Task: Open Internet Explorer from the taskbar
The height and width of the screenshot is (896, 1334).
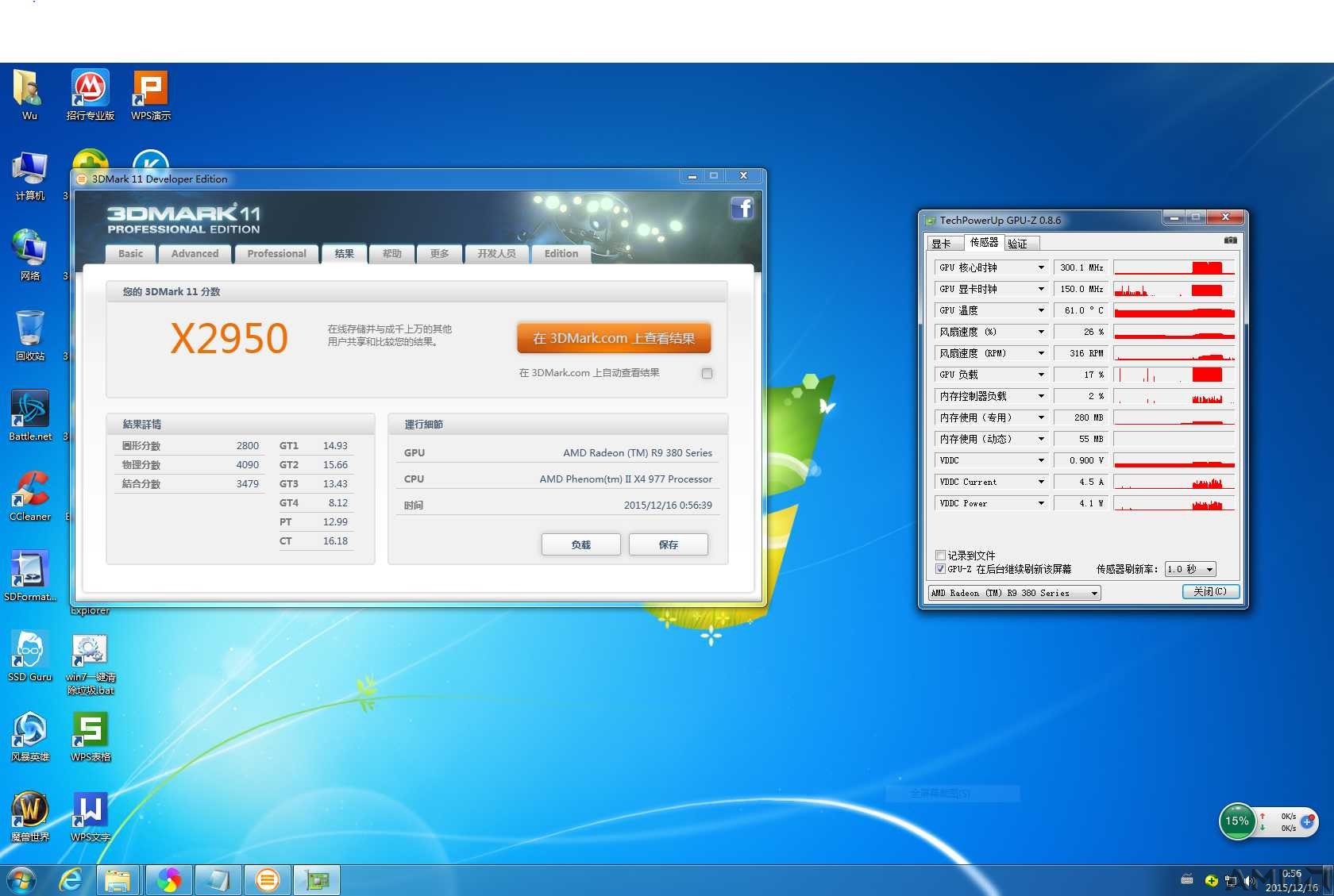Action: point(71,879)
